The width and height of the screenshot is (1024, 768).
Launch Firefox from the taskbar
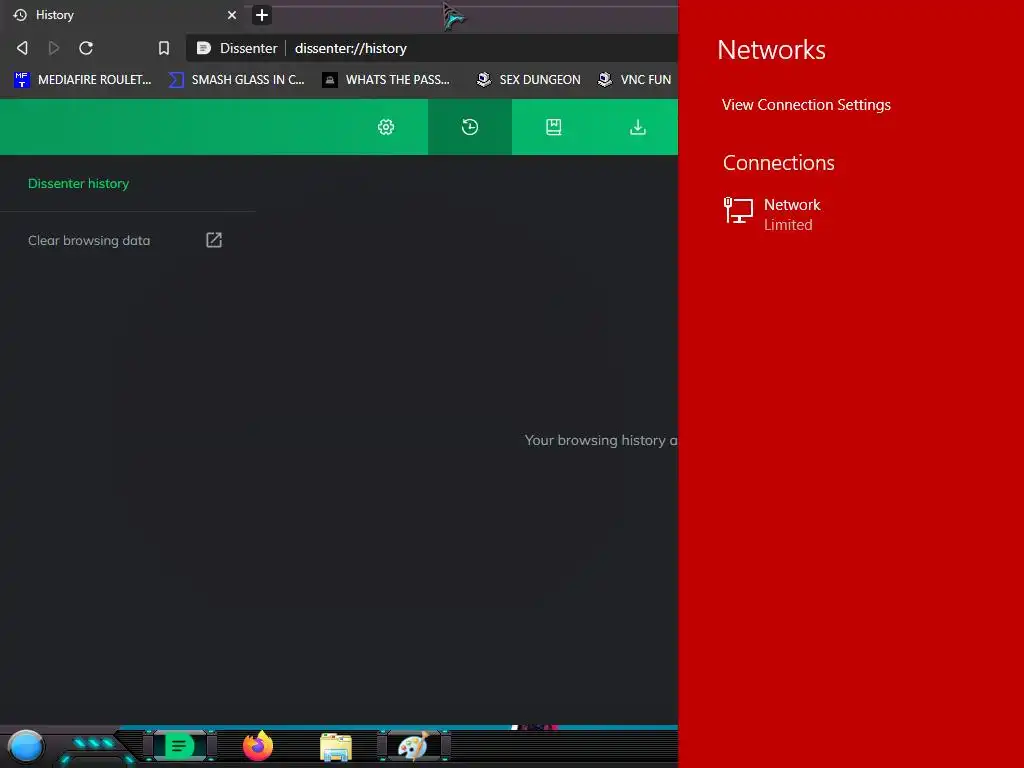coord(258,746)
